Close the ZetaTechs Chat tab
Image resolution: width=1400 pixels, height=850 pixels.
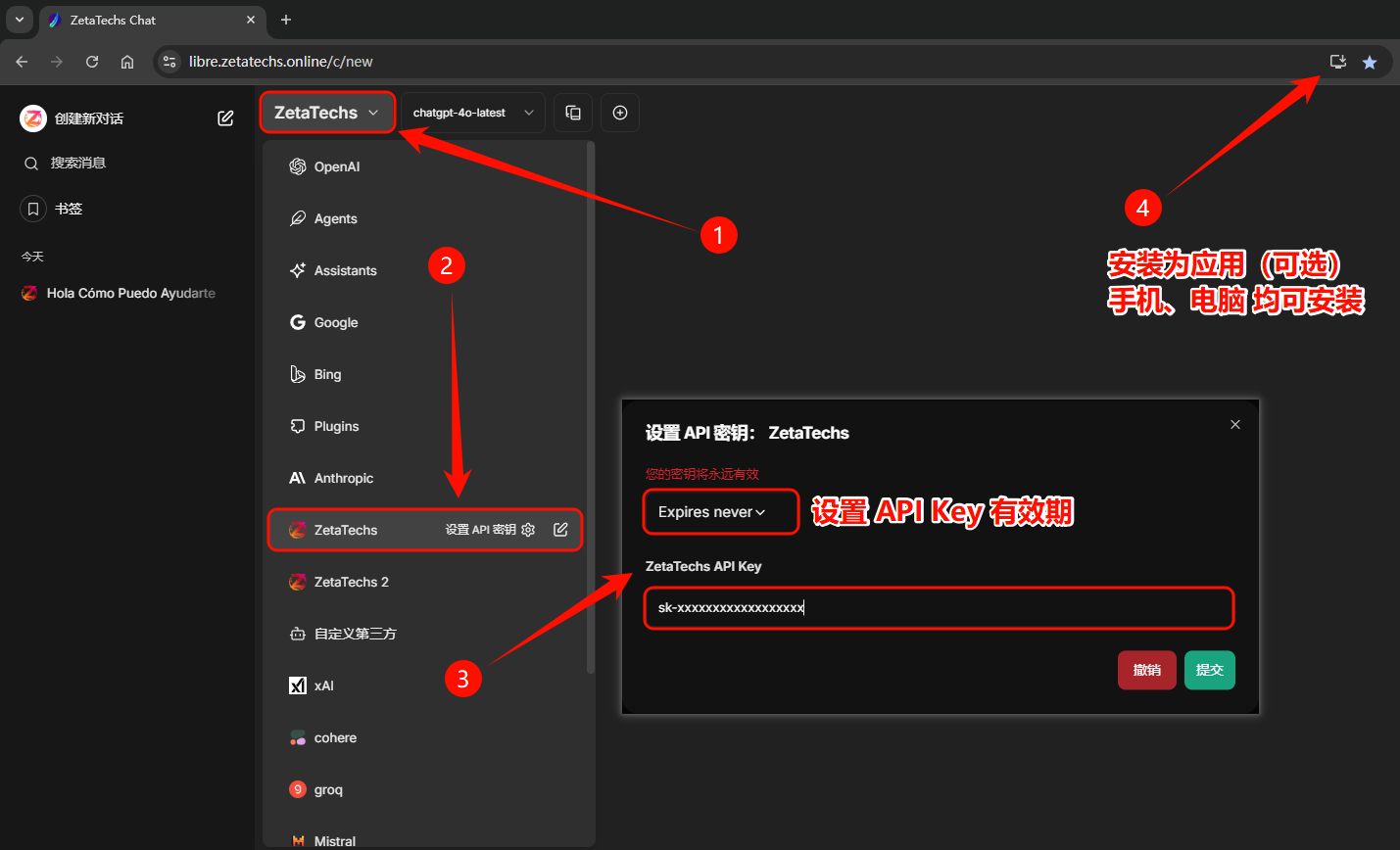[251, 20]
